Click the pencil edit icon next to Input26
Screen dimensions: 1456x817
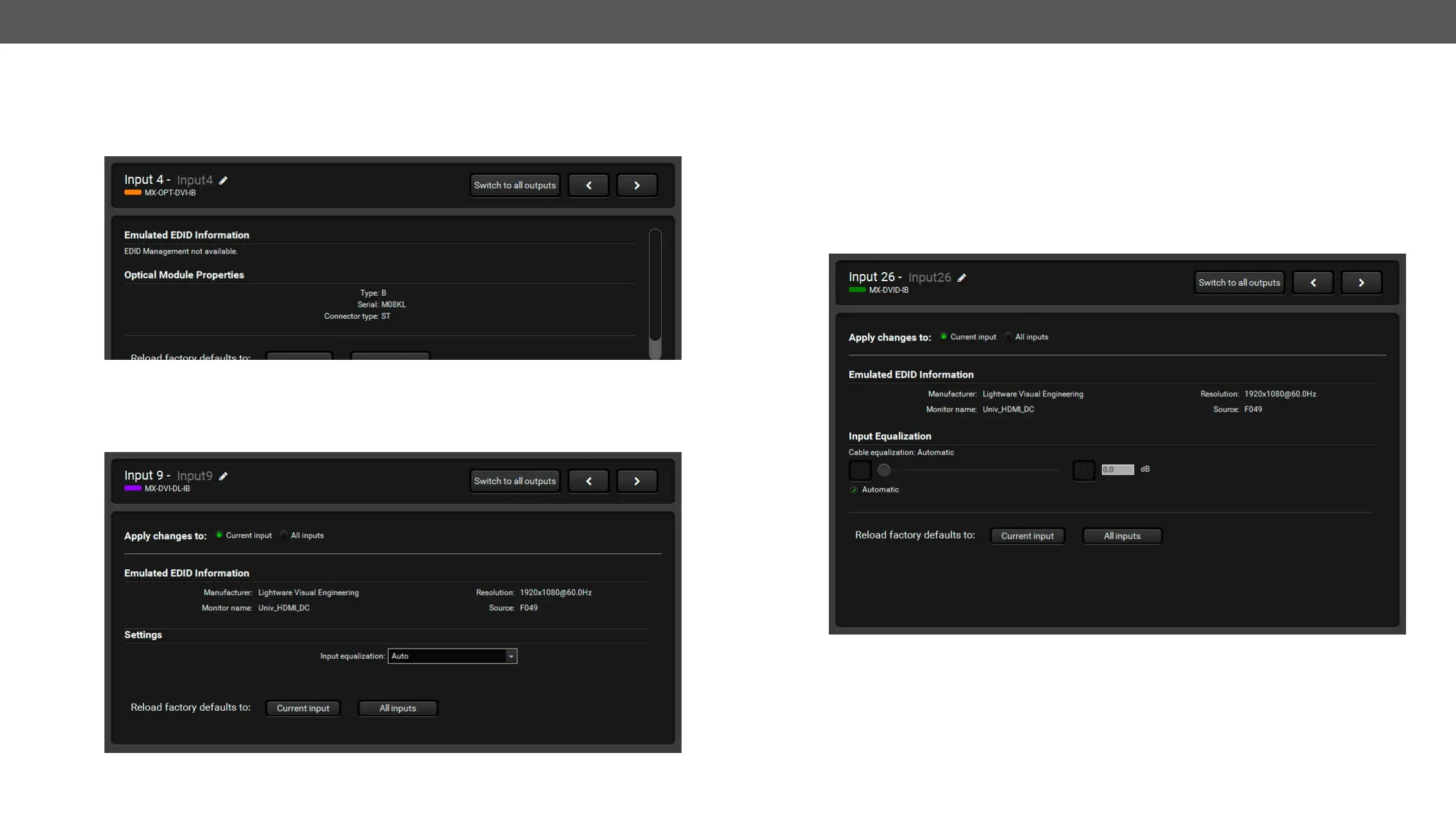tap(961, 278)
